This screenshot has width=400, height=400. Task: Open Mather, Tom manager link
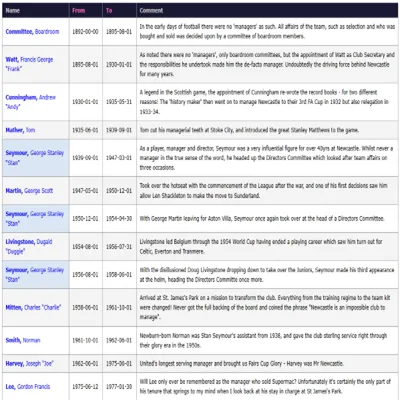(x=20, y=130)
